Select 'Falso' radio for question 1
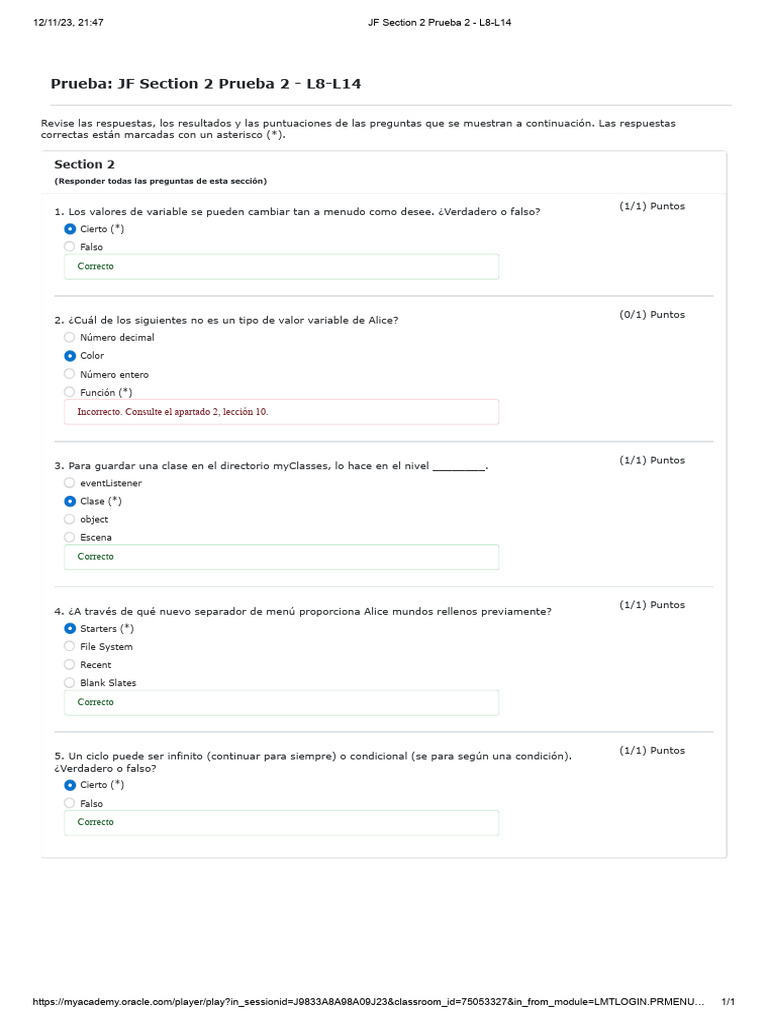Image resolution: width=768 pixels, height=1024 pixels. coord(70,247)
